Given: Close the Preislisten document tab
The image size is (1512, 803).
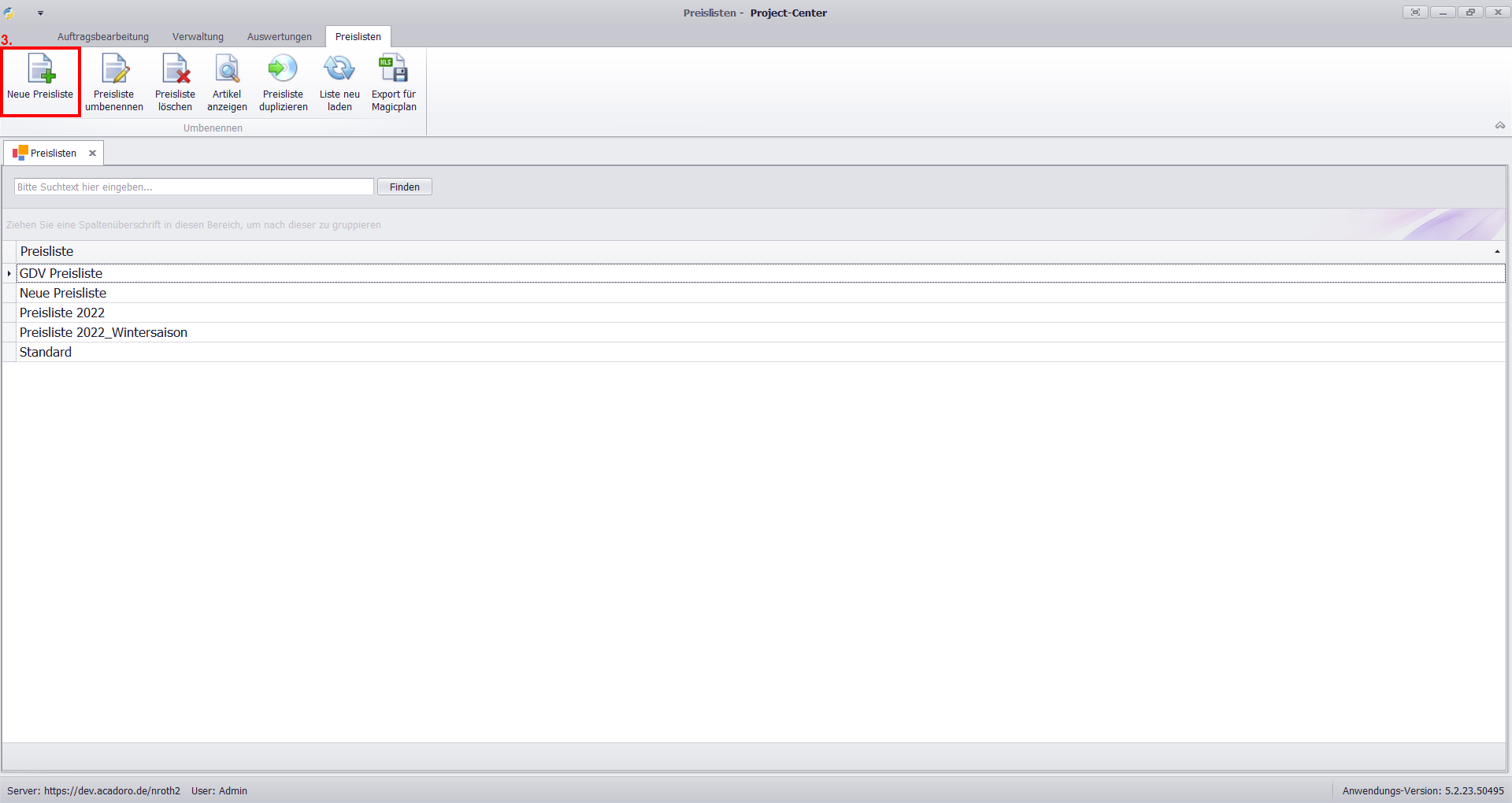Looking at the screenshot, I should [x=92, y=154].
